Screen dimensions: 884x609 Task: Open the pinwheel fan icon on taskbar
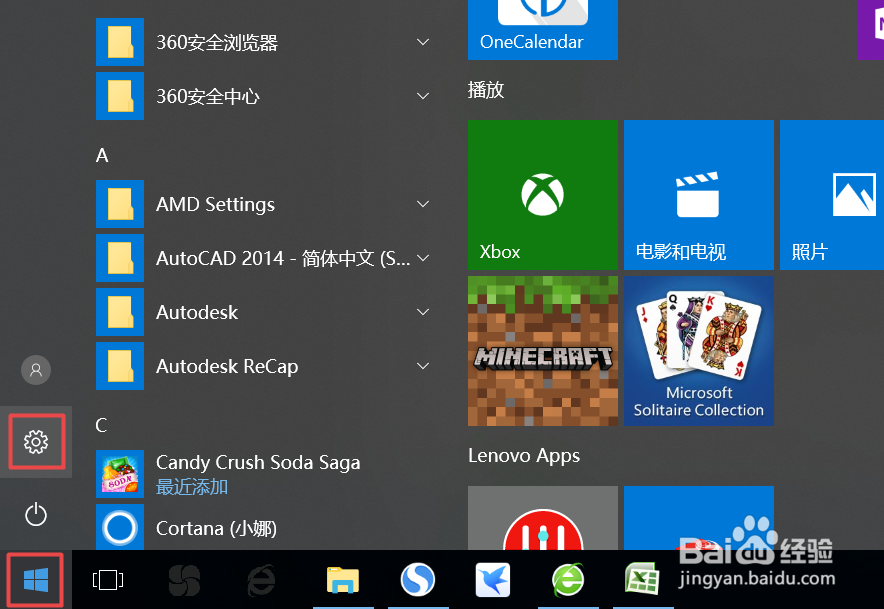[x=184, y=580]
